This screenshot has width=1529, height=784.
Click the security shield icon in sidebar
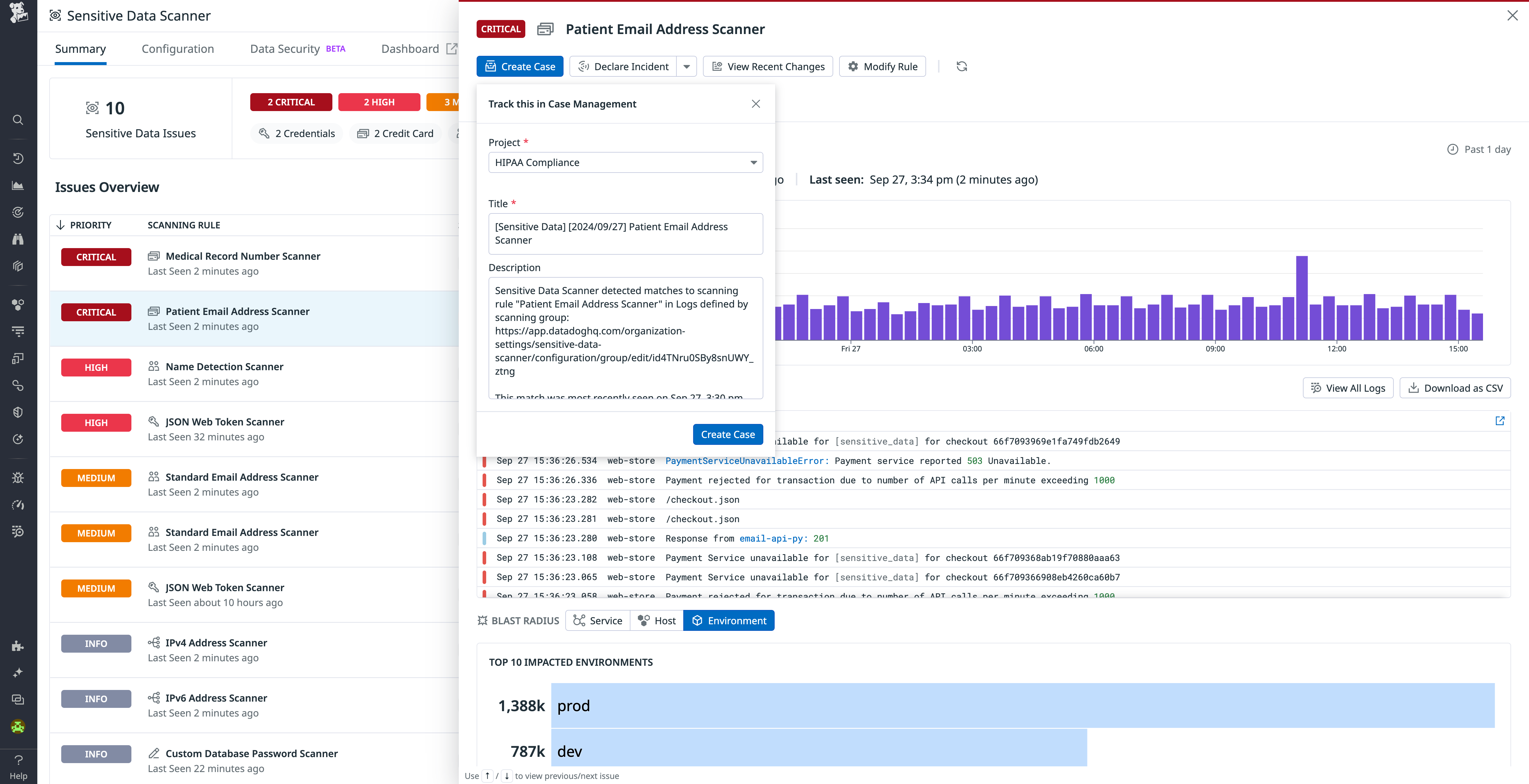[x=18, y=412]
